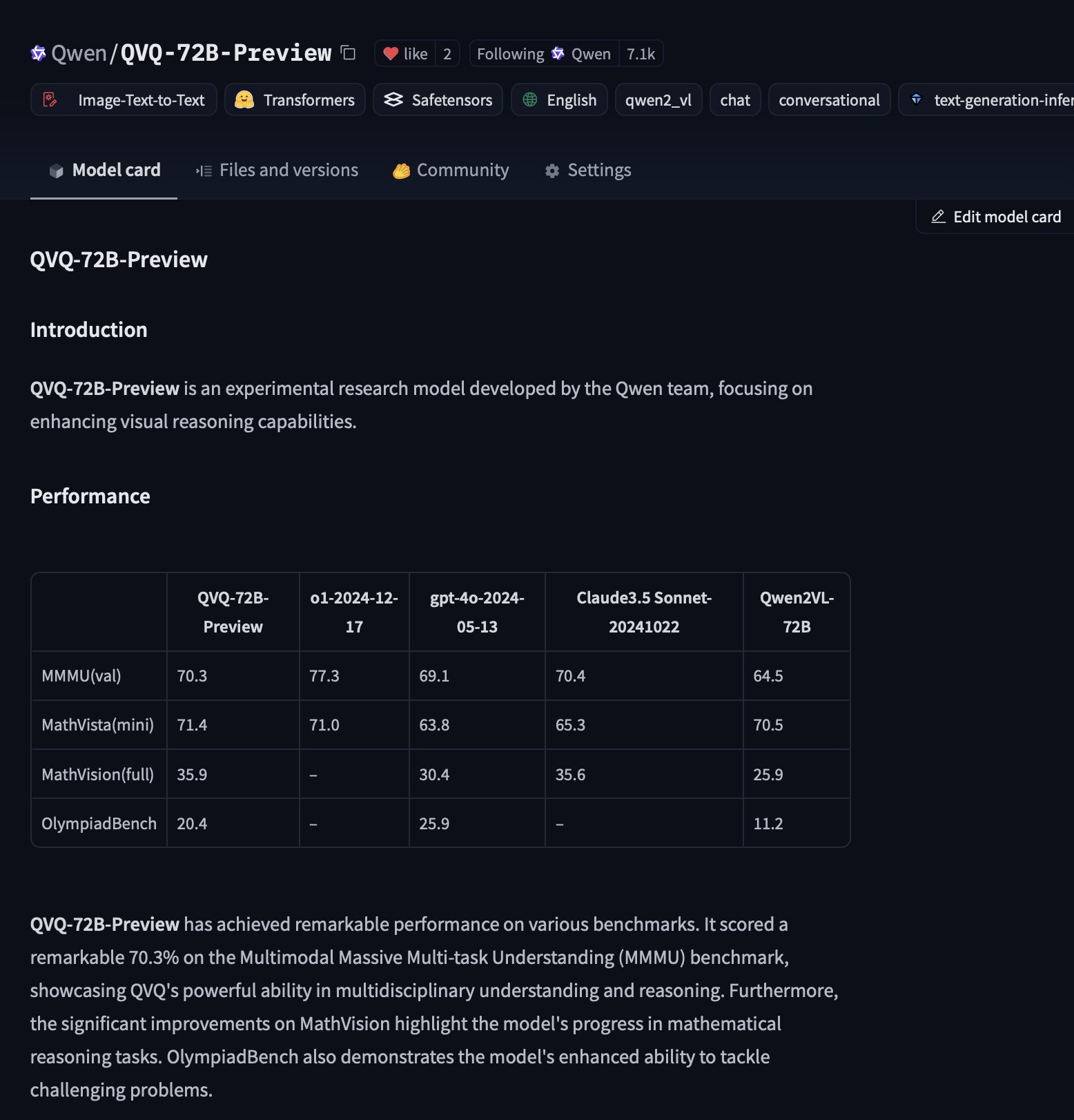
Task: Open the Qwen organization link
Action: coord(79,53)
